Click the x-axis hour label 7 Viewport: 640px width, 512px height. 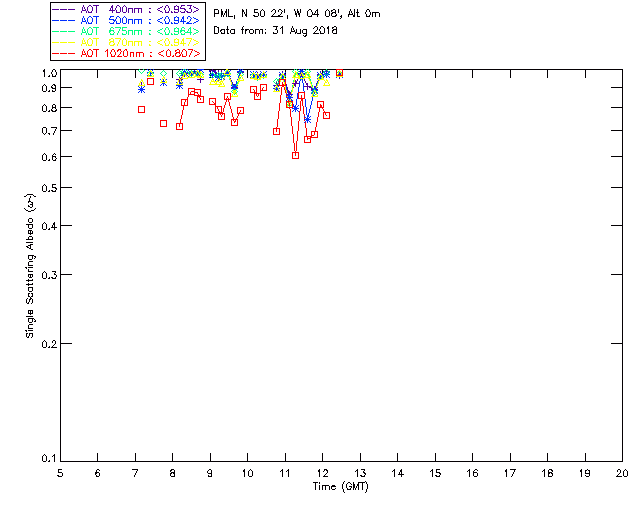click(135, 473)
